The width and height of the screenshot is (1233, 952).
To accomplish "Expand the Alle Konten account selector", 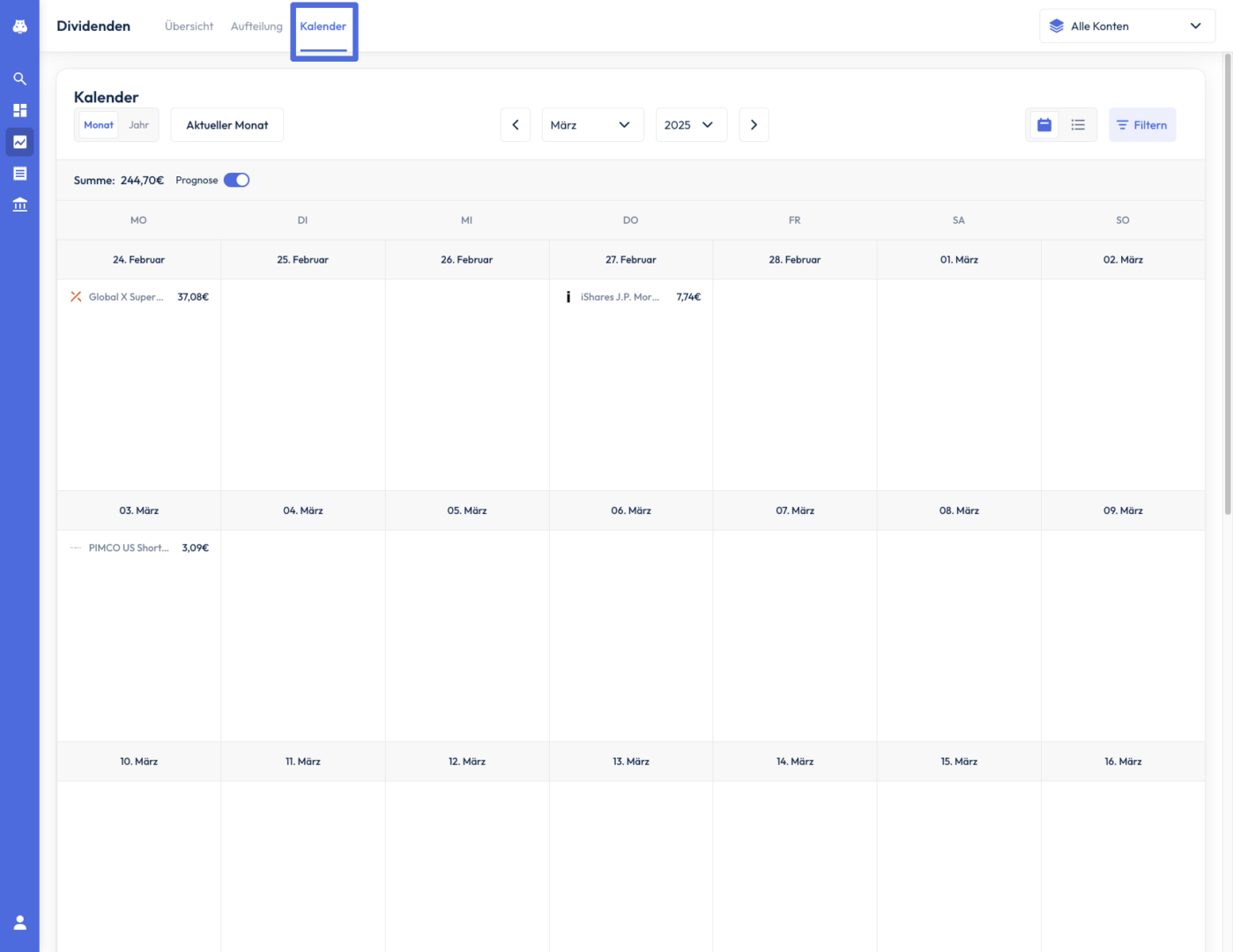I will tap(1127, 26).
